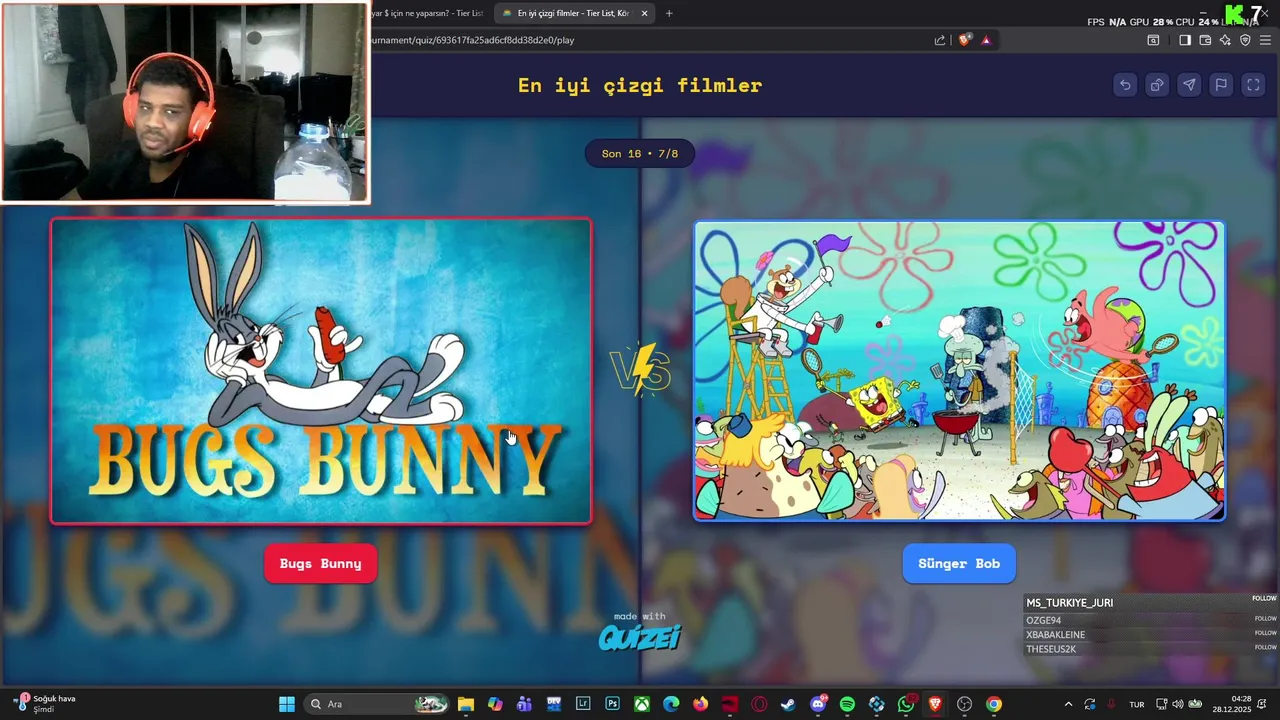Open Microsoft Edge from the taskbar
The height and width of the screenshot is (720, 1280).
[671, 704]
